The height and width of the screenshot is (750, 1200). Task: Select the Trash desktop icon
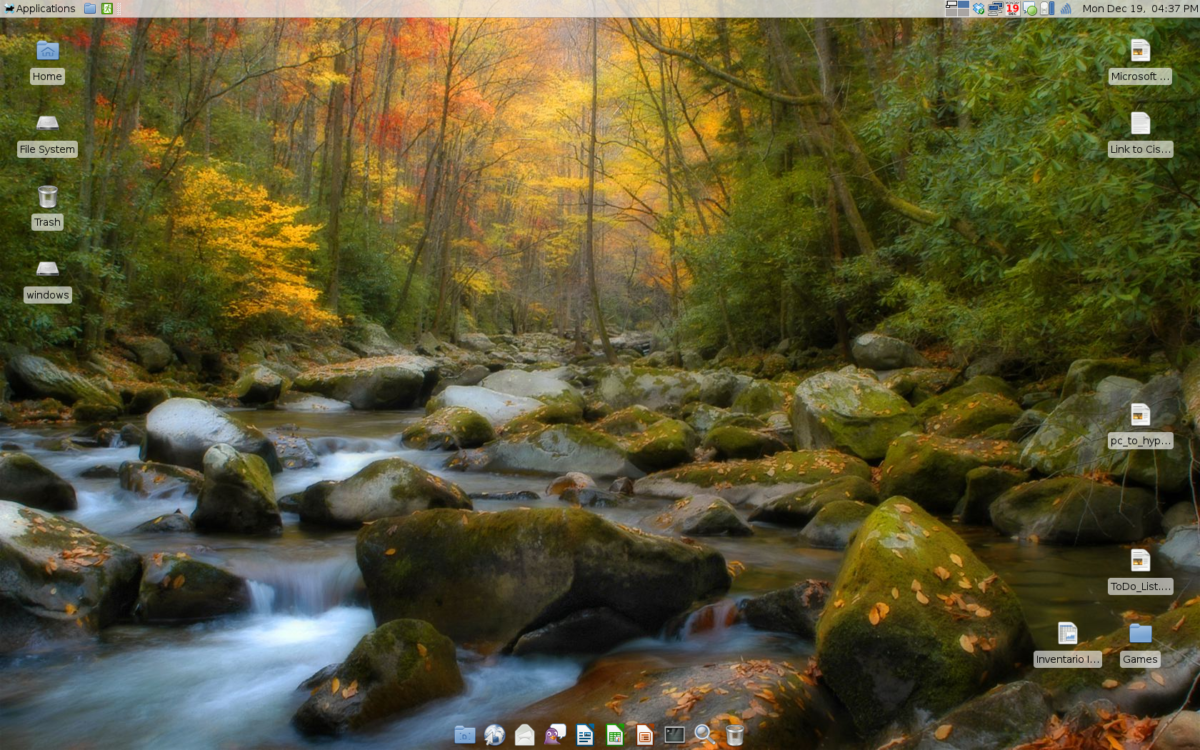(47, 196)
